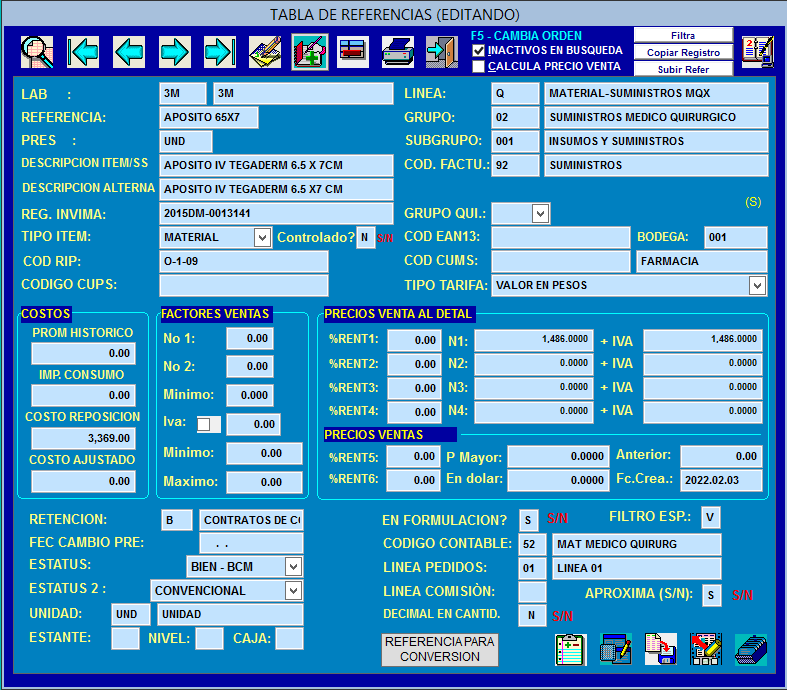Click the exit door icon

[442, 52]
